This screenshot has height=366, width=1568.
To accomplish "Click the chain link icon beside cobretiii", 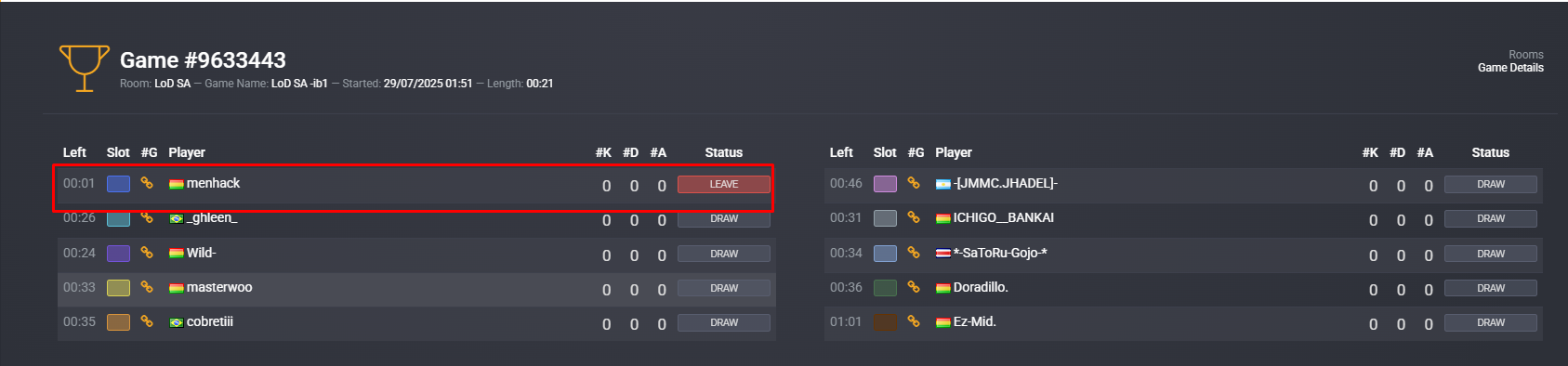I will (147, 321).
